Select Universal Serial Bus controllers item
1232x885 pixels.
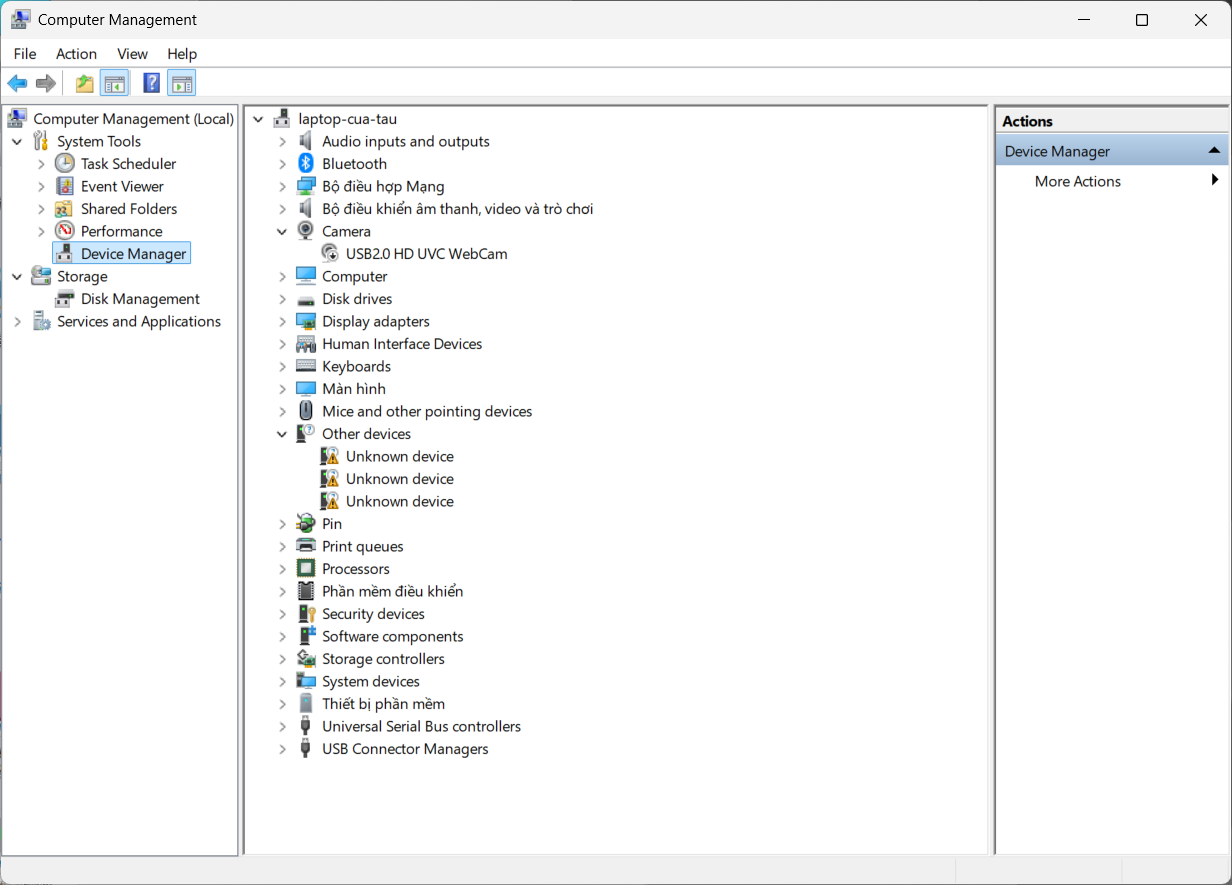(x=421, y=726)
